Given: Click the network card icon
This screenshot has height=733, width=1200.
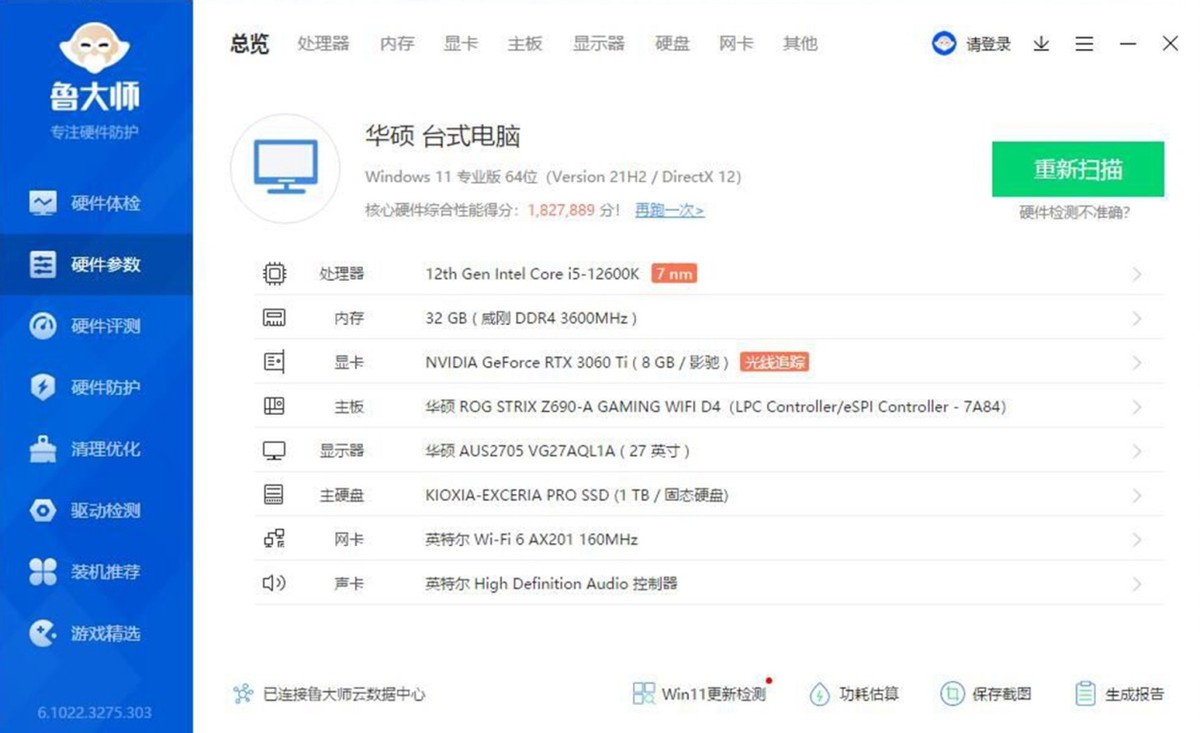Looking at the screenshot, I should click(x=274, y=539).
